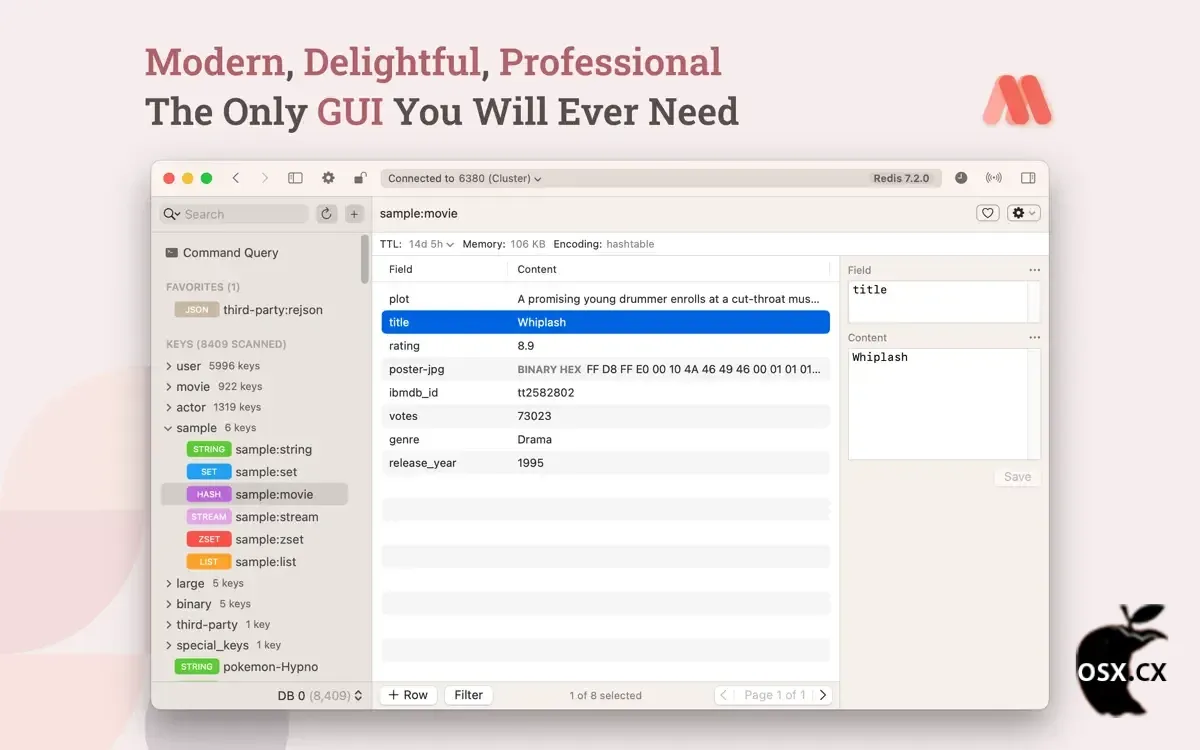The width and height of the screenshot is (1200, 750).
Task: Select the poster-jpg row
Action: (x=606, y=369)
